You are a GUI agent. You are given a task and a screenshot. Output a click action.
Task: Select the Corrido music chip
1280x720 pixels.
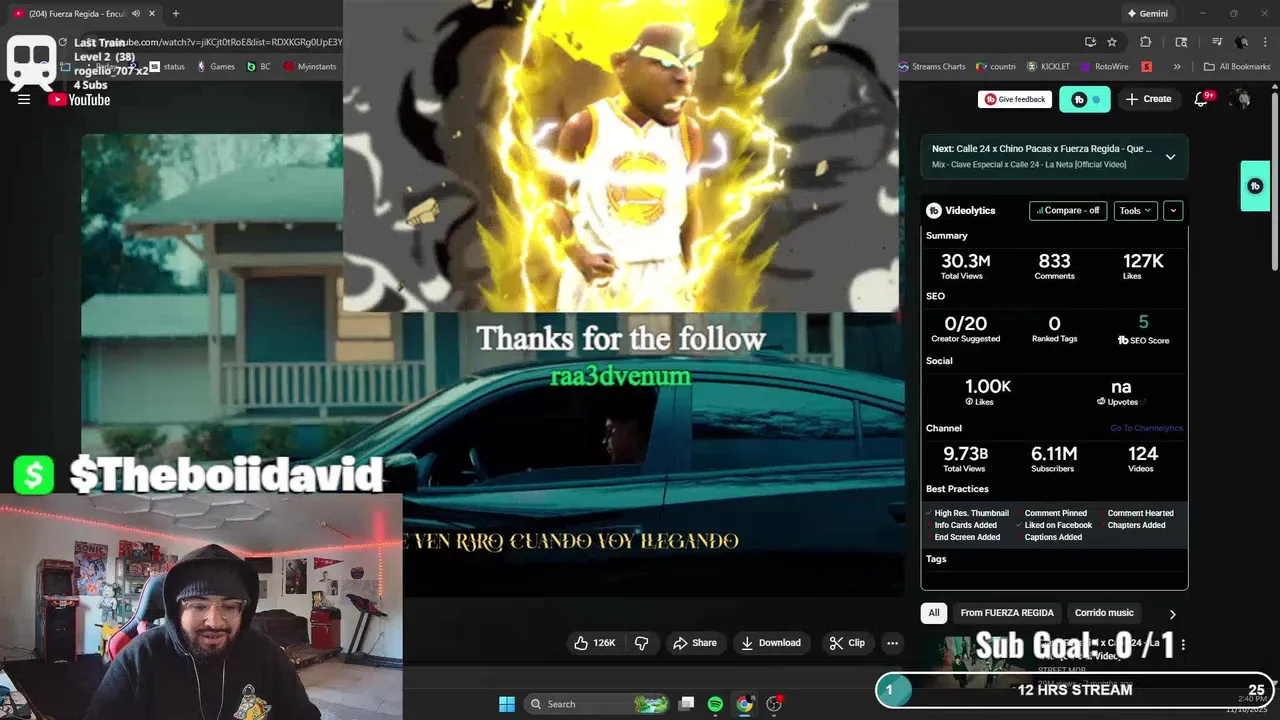pyautogui.click(x=1104, y=613)
